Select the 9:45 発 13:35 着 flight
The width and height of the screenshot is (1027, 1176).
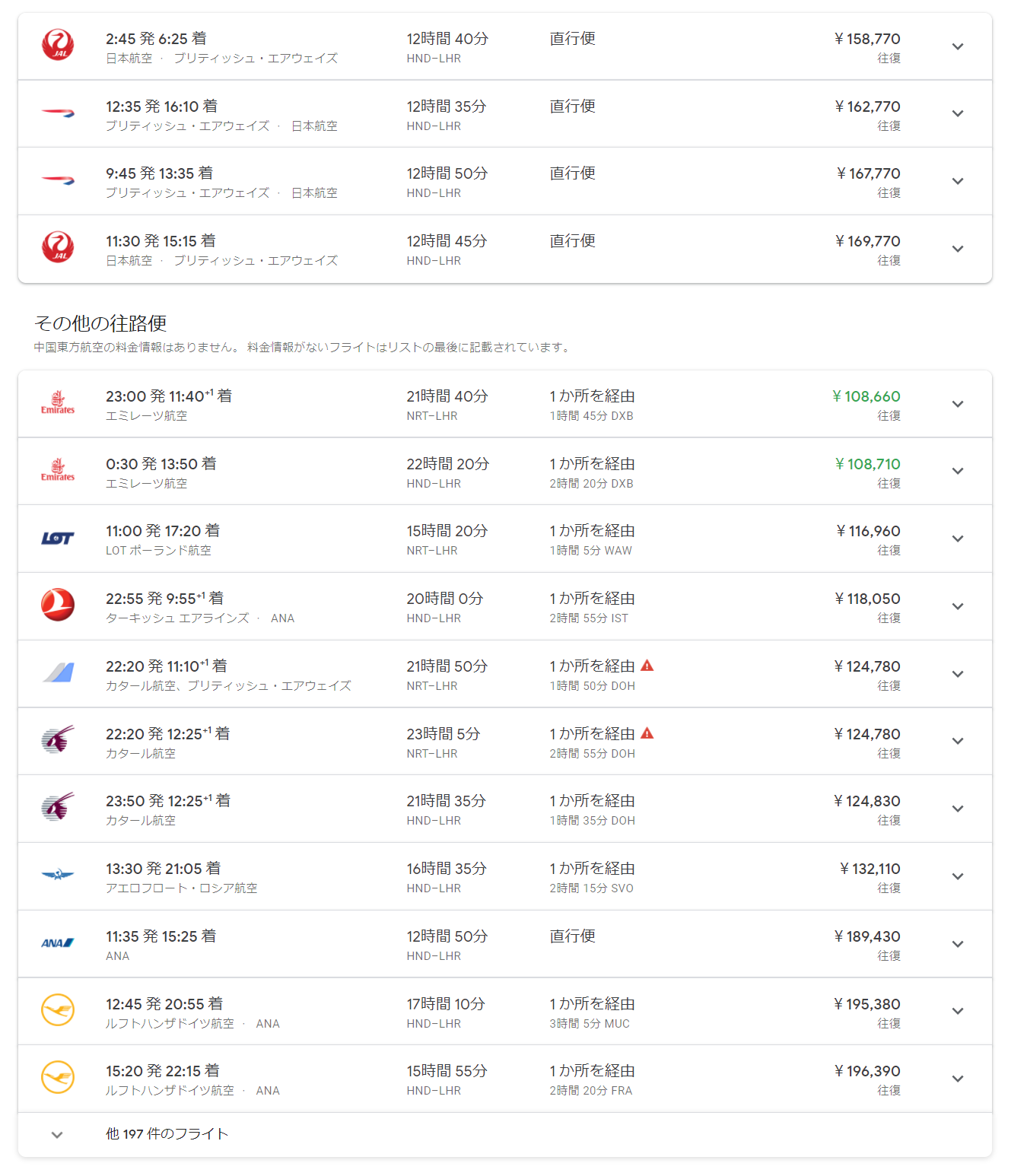pos(159,173)
